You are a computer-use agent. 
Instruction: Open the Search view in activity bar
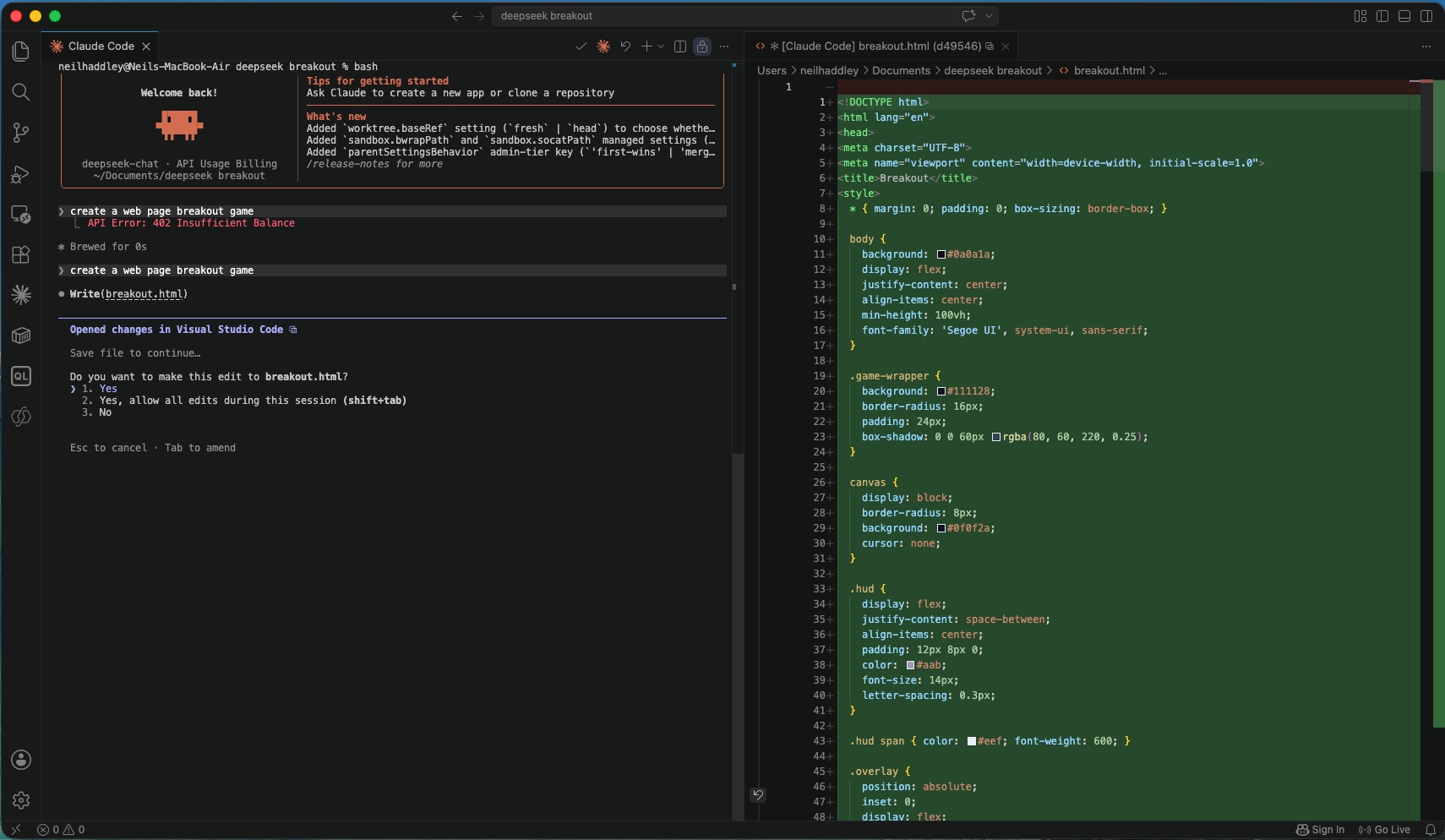click(x=21, y=92)
